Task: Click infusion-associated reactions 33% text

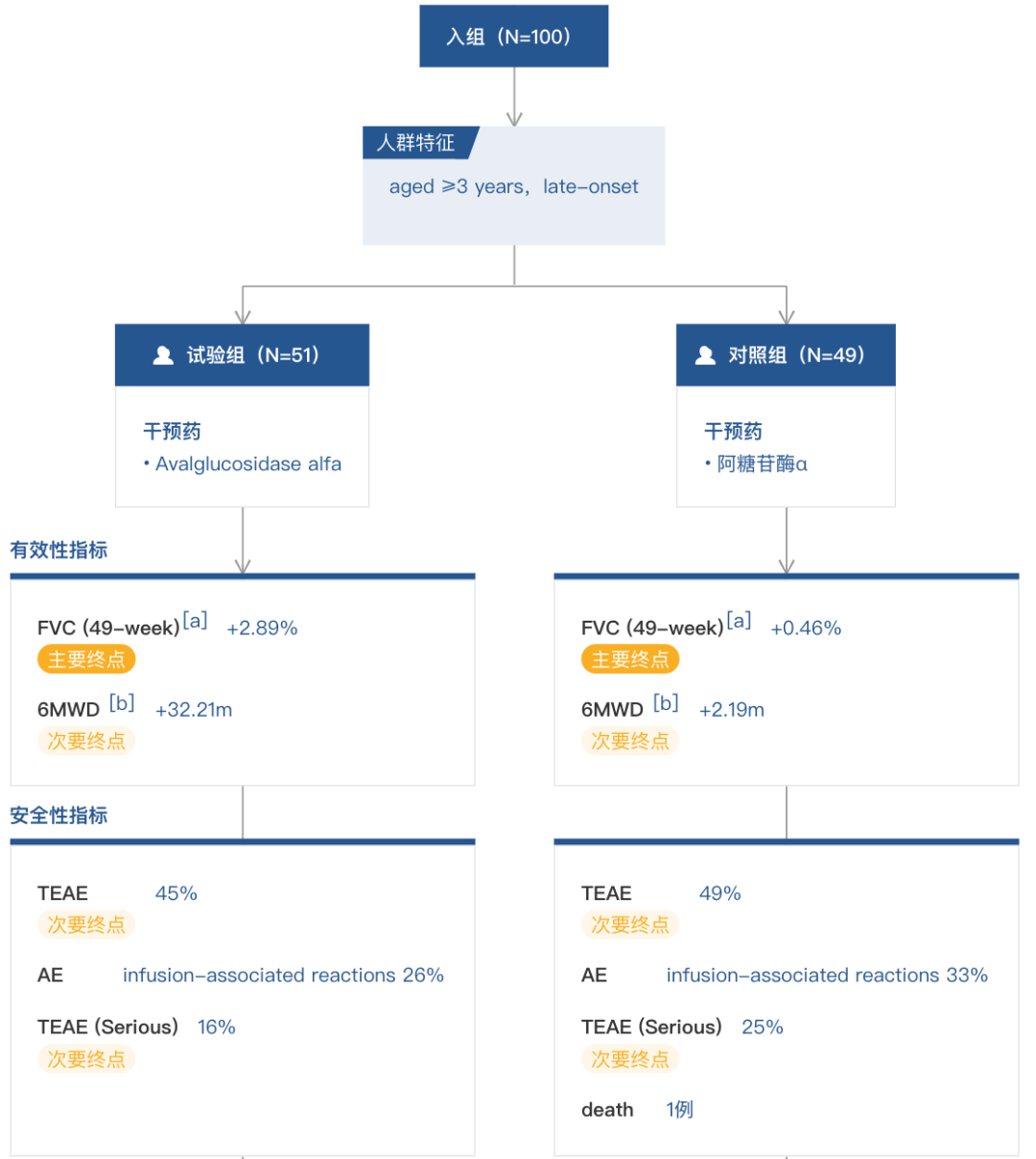Action: point(827,976)
